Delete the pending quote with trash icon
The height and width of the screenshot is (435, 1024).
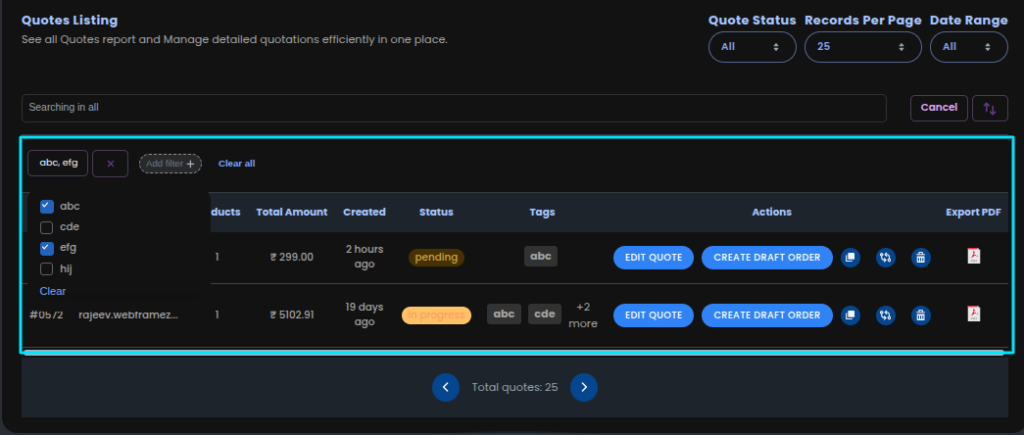click(919, 257)
